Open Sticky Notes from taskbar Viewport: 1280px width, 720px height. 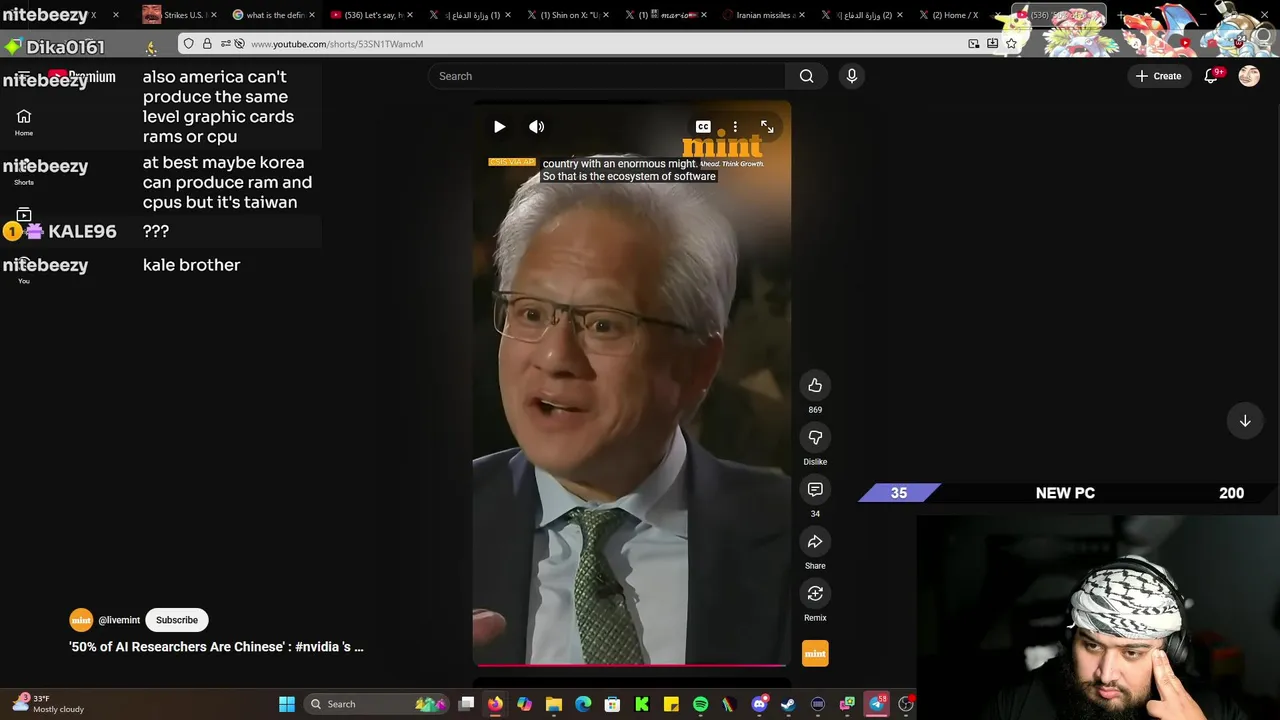tap(671, 704)
